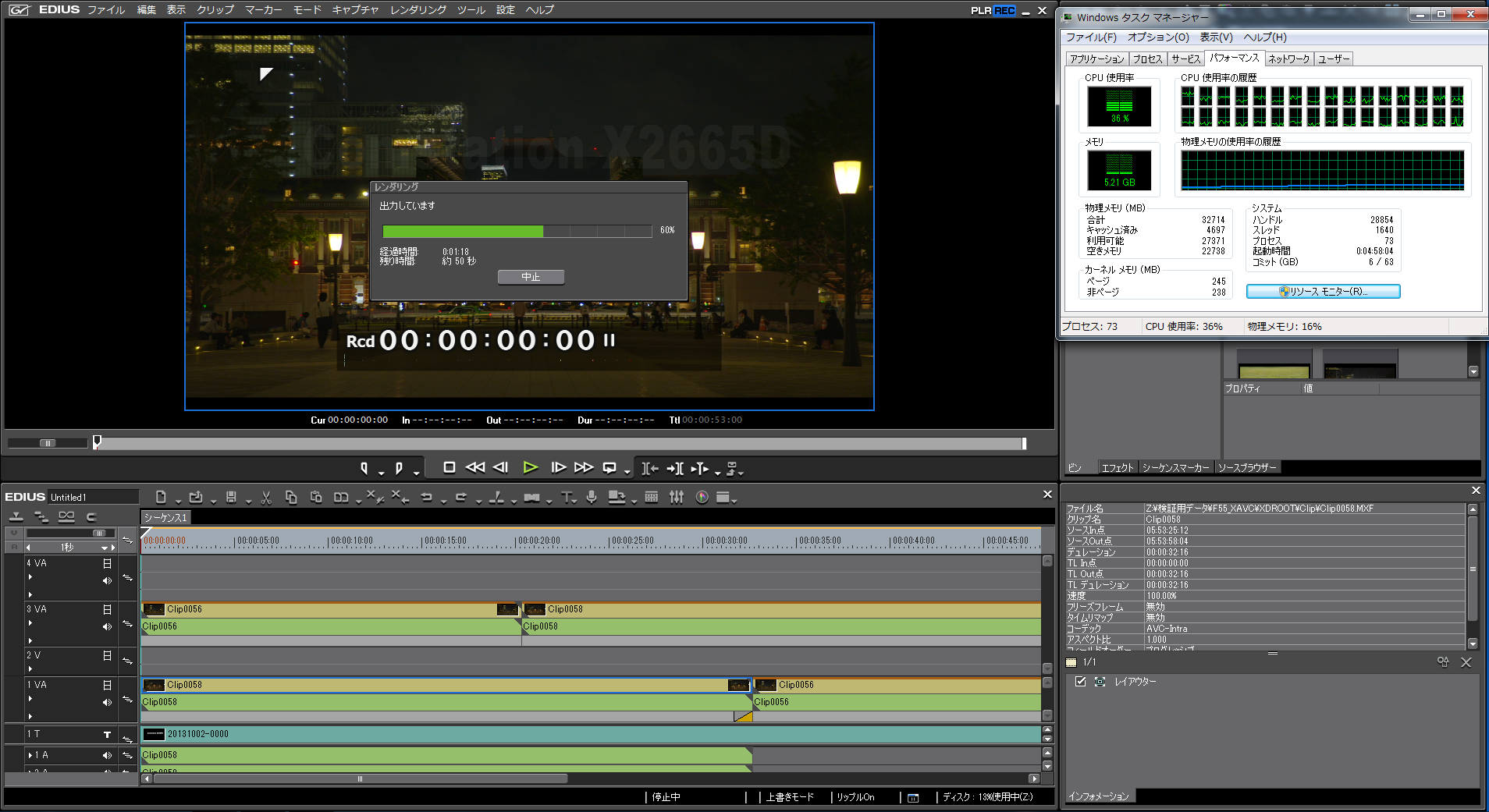Open dropdown arrow next to Set Out icon
1489x812 pixels.
pyautogui.click(x=416, y=473)
